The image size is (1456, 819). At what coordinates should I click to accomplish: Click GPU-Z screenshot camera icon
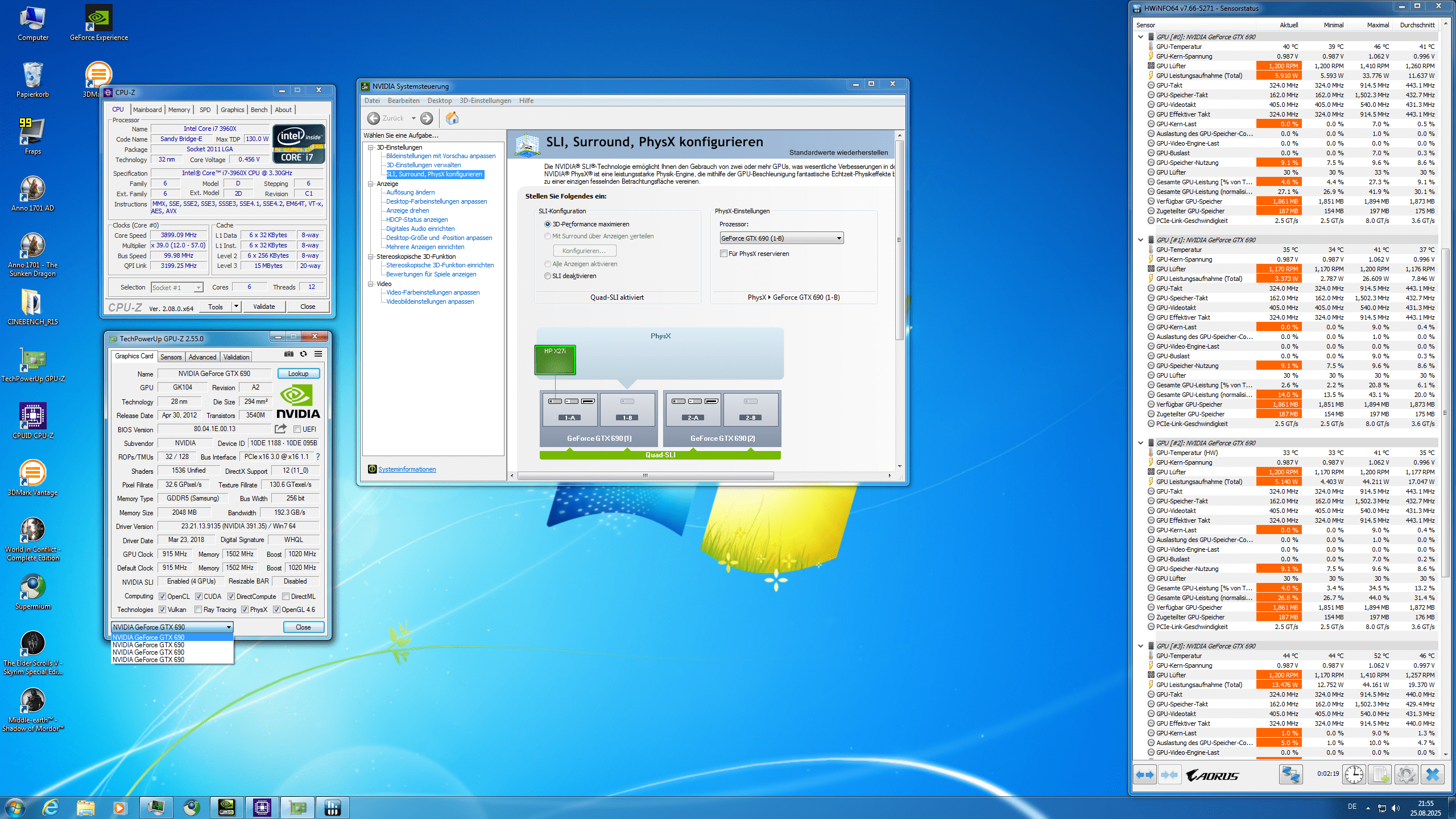(289, 354)
